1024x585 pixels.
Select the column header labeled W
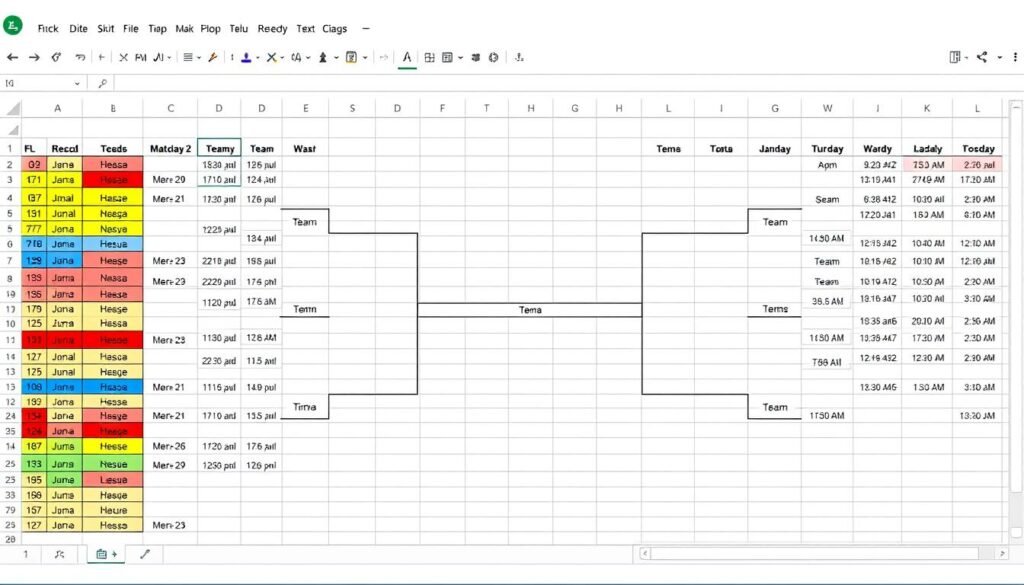coord(827,109)
